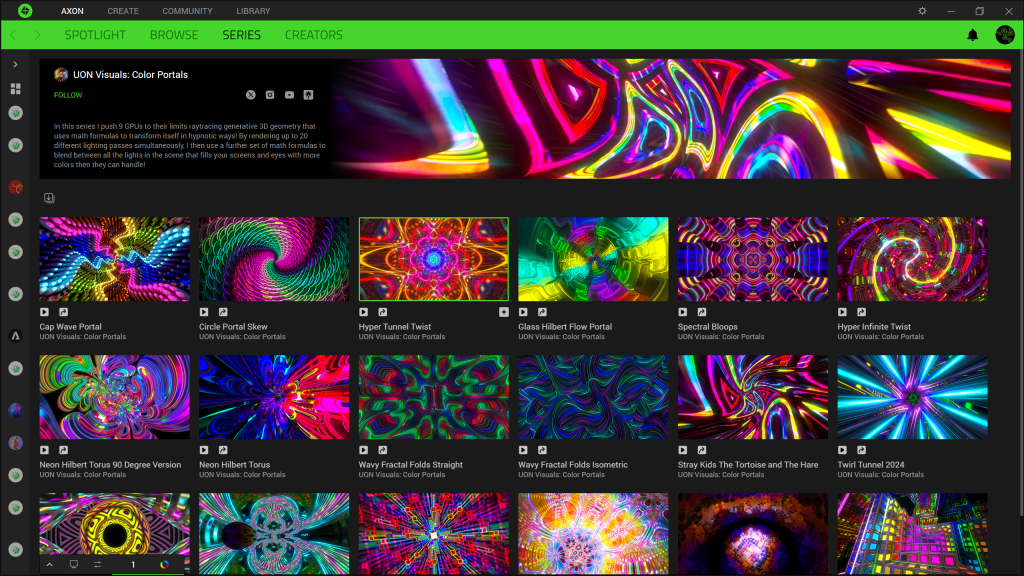Open UON Visuals Linktree link
This screenshot has width=1024, height=576.
click(x=308, y=95)
